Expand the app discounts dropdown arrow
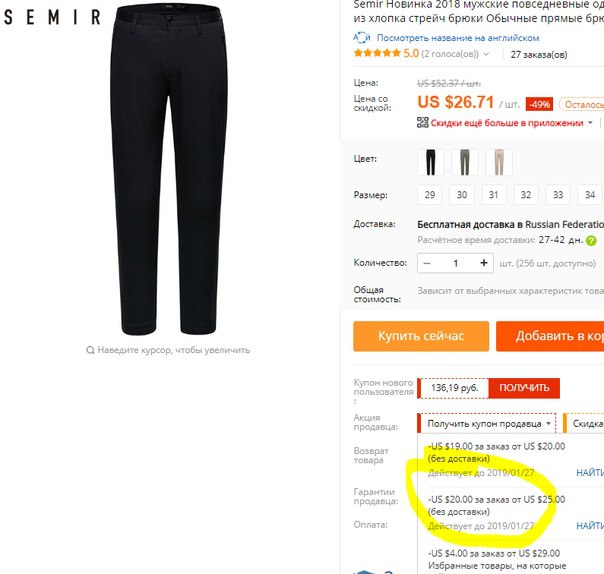 (x=590, y=123)
